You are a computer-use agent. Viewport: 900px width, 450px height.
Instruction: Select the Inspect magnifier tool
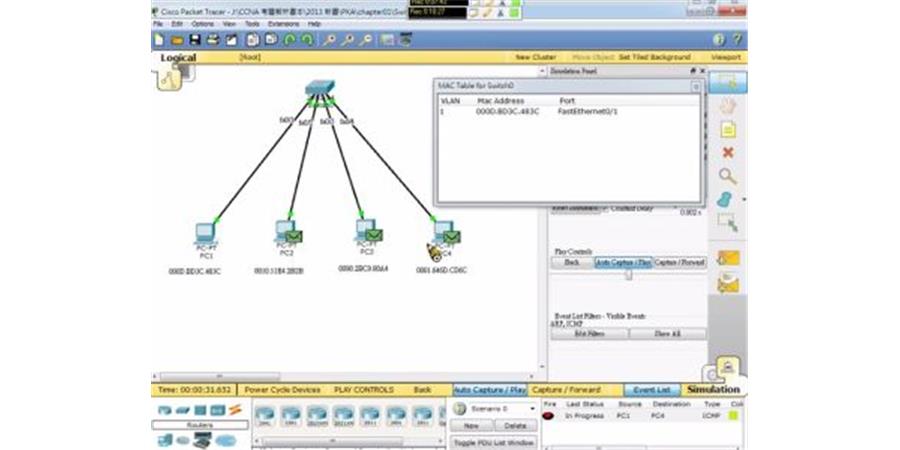[x=727, y=176]
